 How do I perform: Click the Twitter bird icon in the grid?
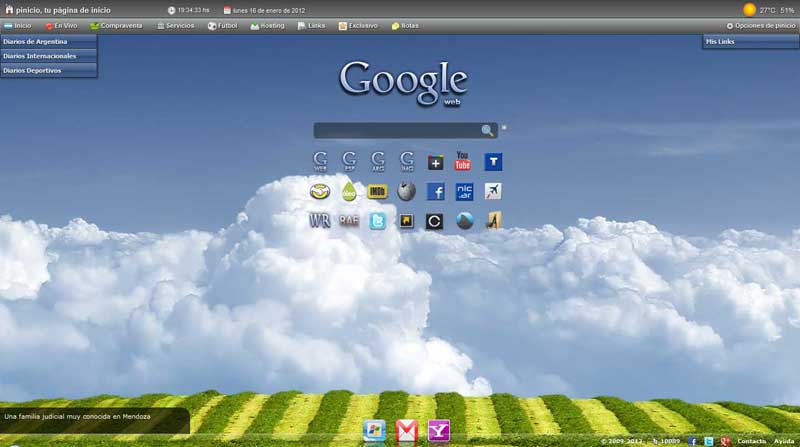(377, 221)
